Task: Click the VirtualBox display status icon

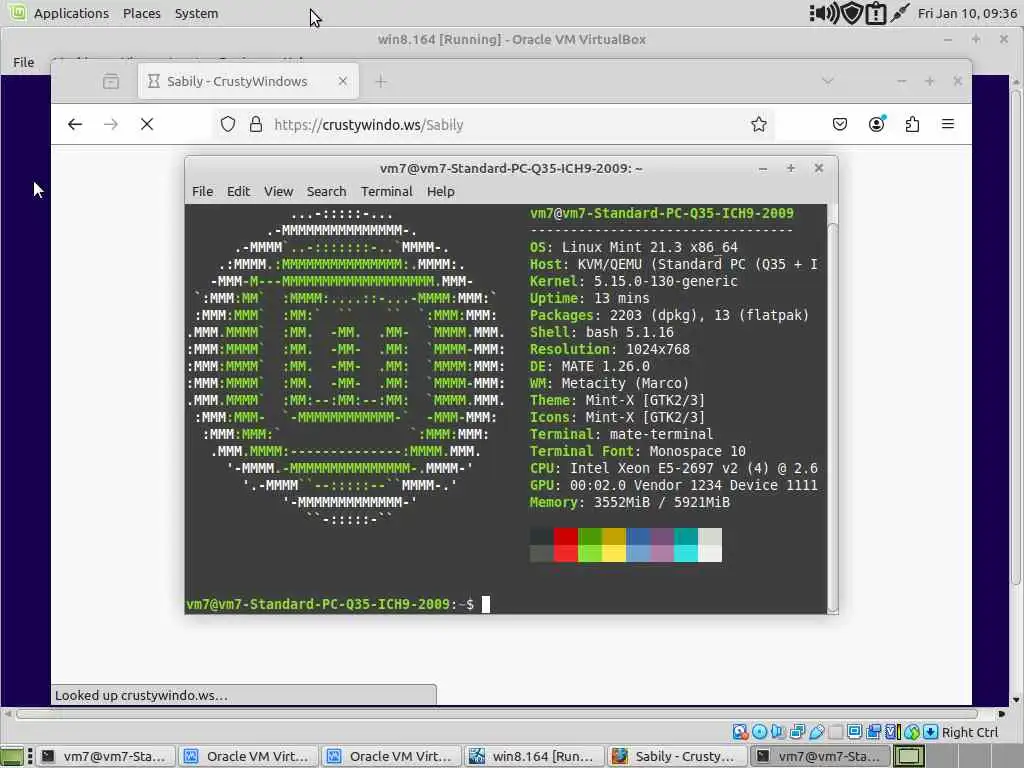Action: point(854,732)
